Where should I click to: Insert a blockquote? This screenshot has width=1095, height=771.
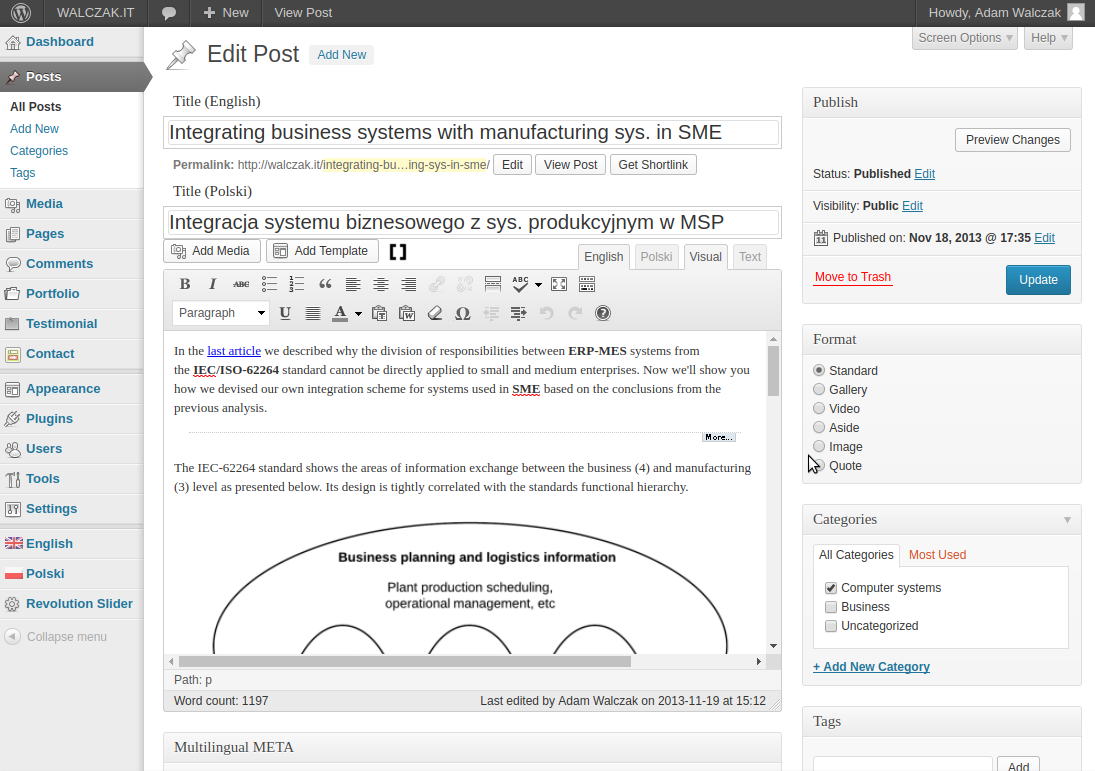coord(325,284)
